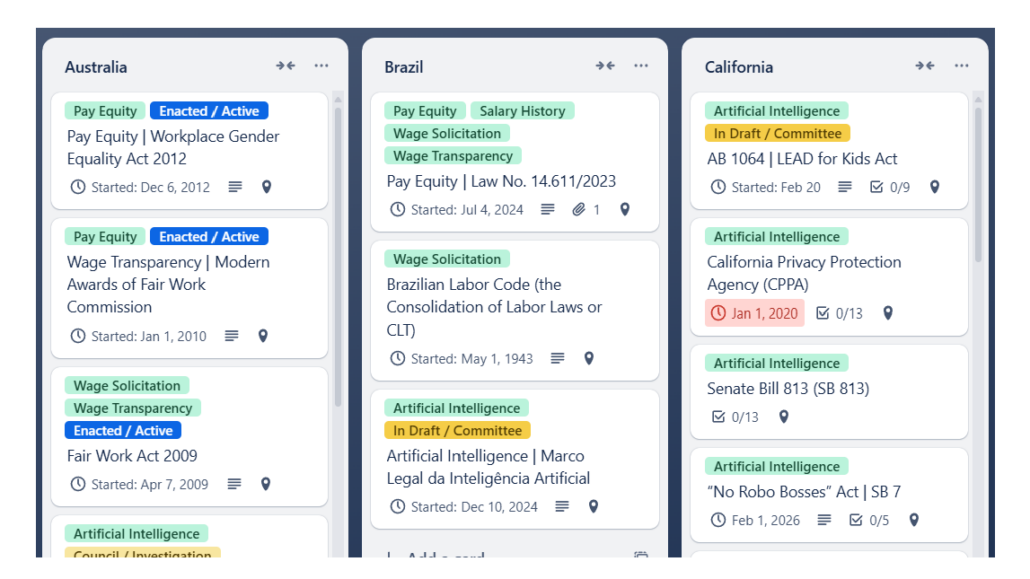Open the Australia list actions menu

321,66
